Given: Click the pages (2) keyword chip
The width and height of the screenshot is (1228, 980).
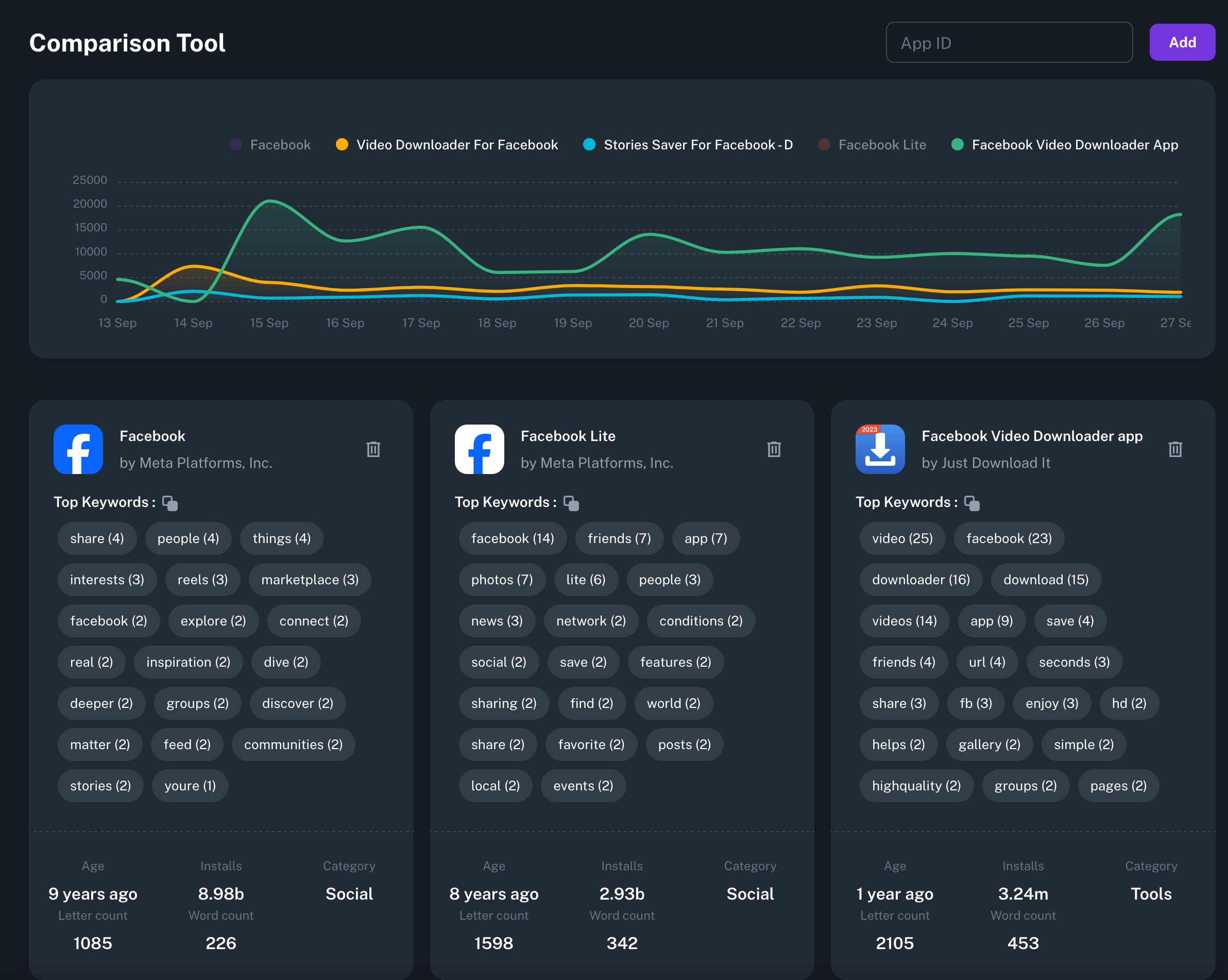Looking at the screenshot, I should coord(1118,786).
